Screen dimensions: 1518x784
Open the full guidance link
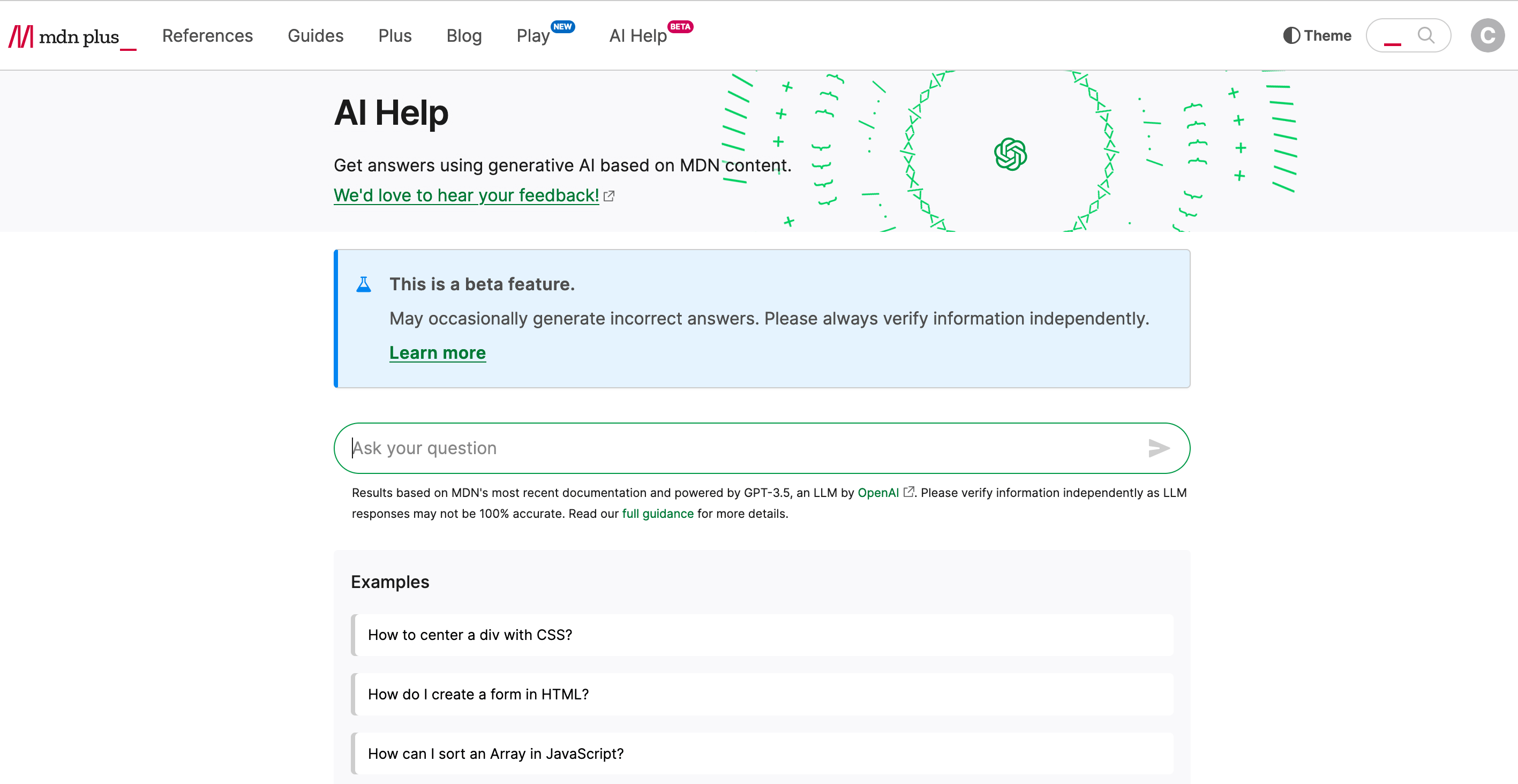(658, 513)
